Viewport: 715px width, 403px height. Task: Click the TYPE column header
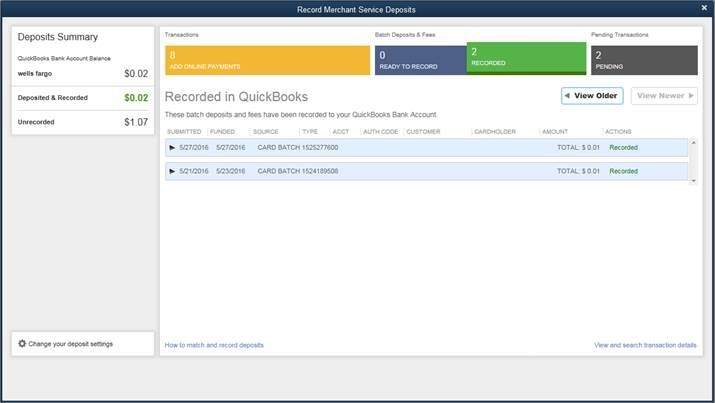point(310,132)
